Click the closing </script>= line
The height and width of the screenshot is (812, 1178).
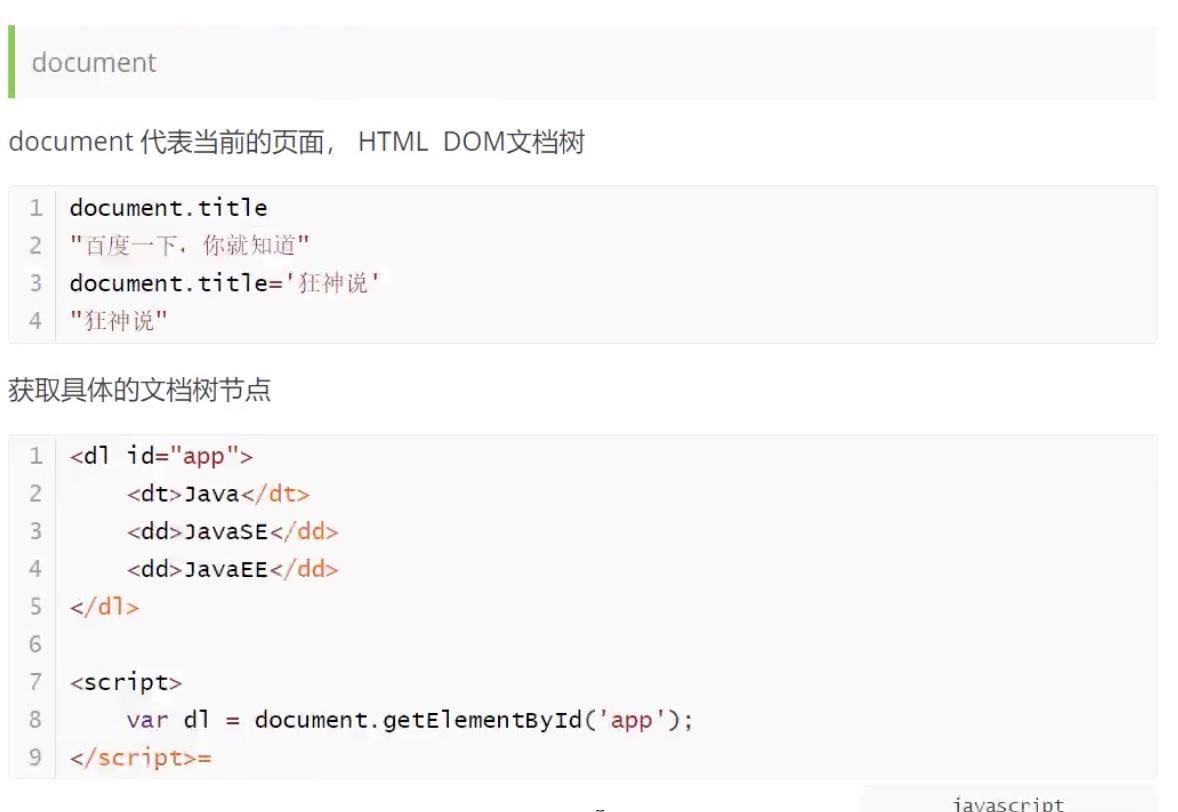141,758
